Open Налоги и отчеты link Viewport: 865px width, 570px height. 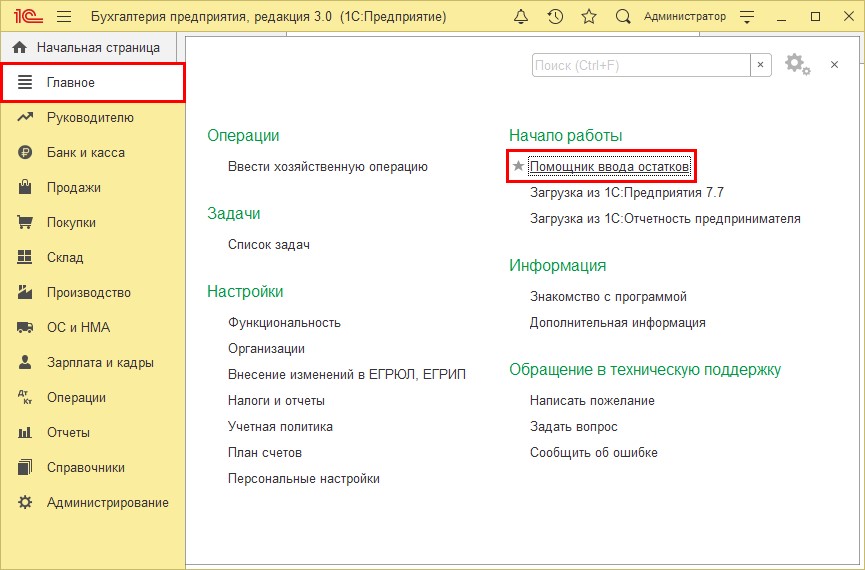tap(276, 401)
